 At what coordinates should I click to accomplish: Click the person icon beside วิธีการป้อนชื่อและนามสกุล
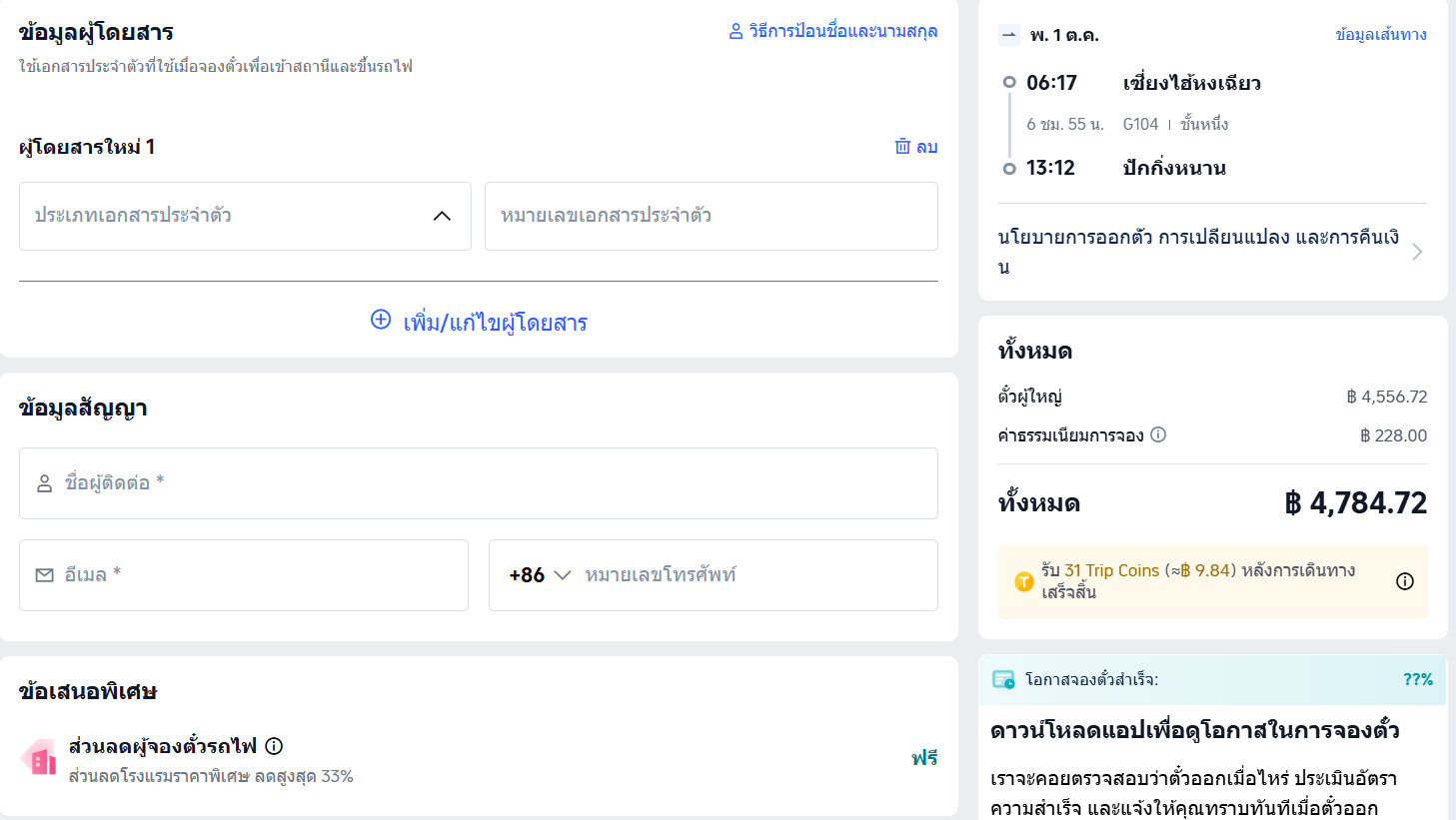pos(735,31)
